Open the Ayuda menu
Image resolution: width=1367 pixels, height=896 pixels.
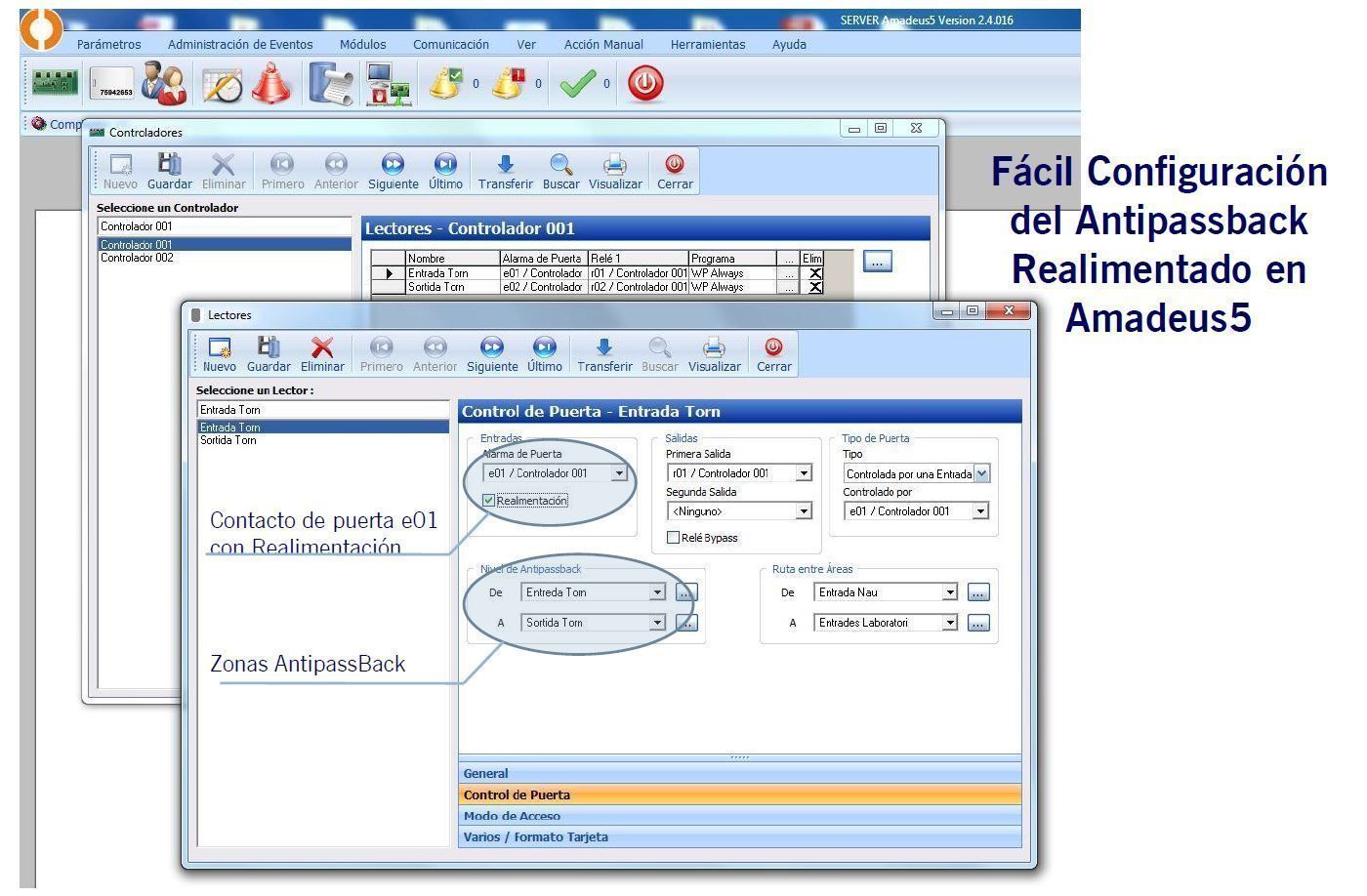[x=789, y=44]
